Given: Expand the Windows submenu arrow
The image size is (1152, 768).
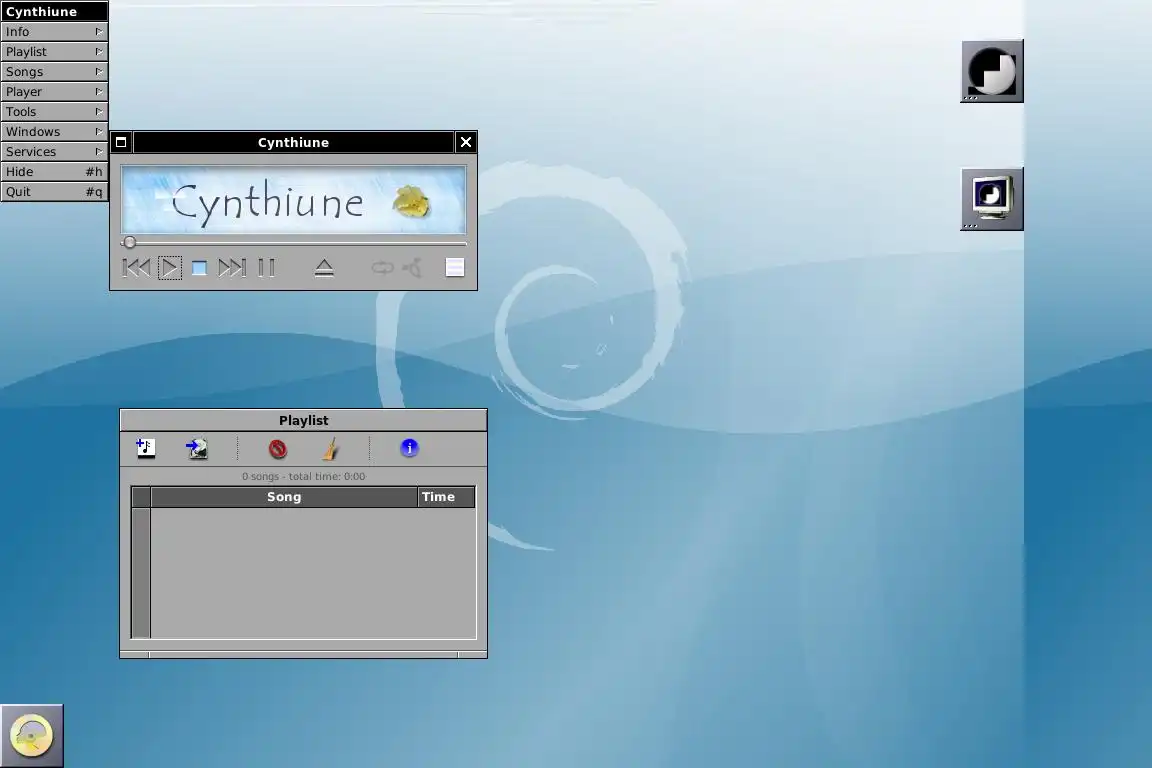Looking at the screenshot, I should coord(98,131).
